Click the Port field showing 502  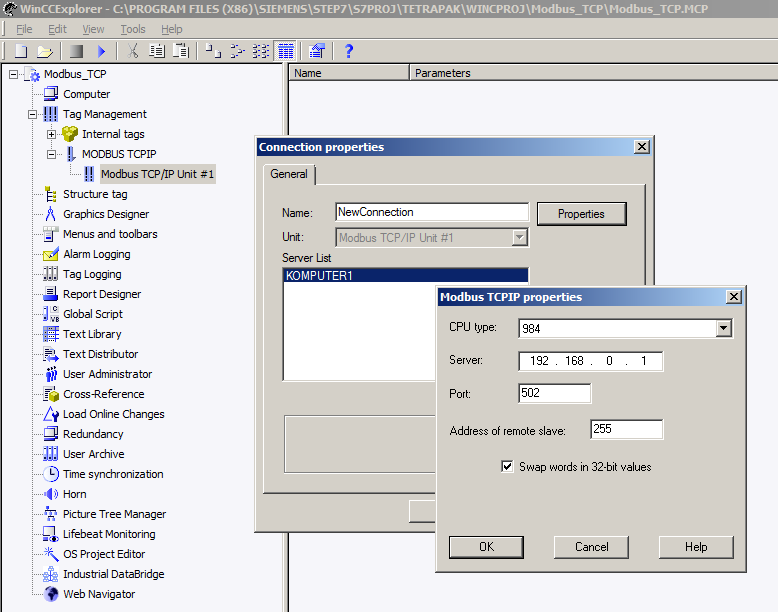click(x=554, y=393)
